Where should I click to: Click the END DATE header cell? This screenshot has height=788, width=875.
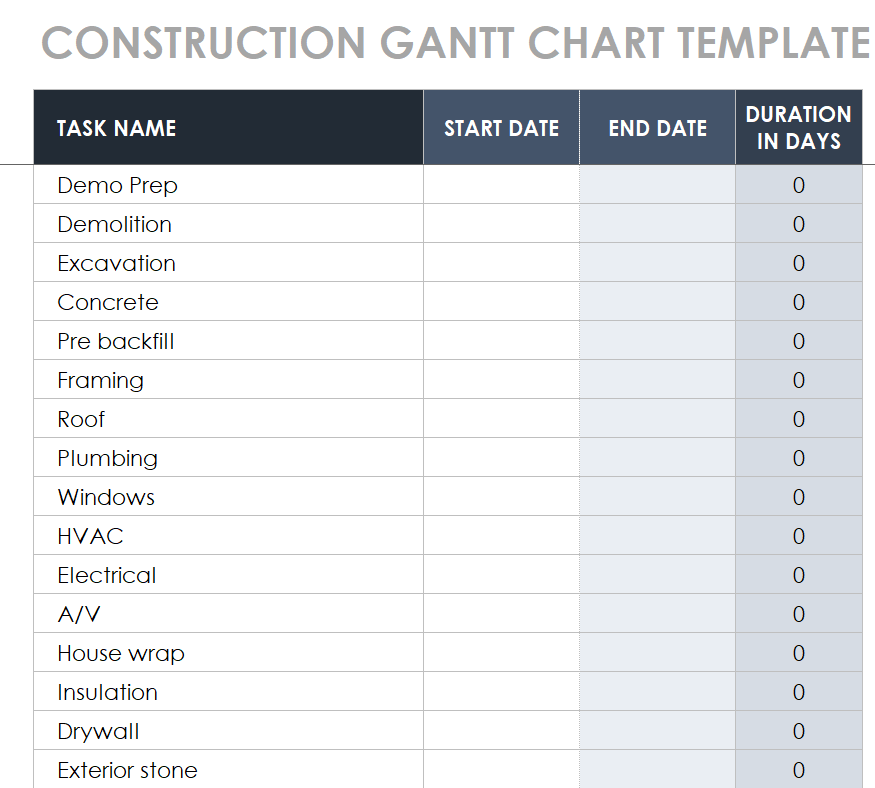657,128
